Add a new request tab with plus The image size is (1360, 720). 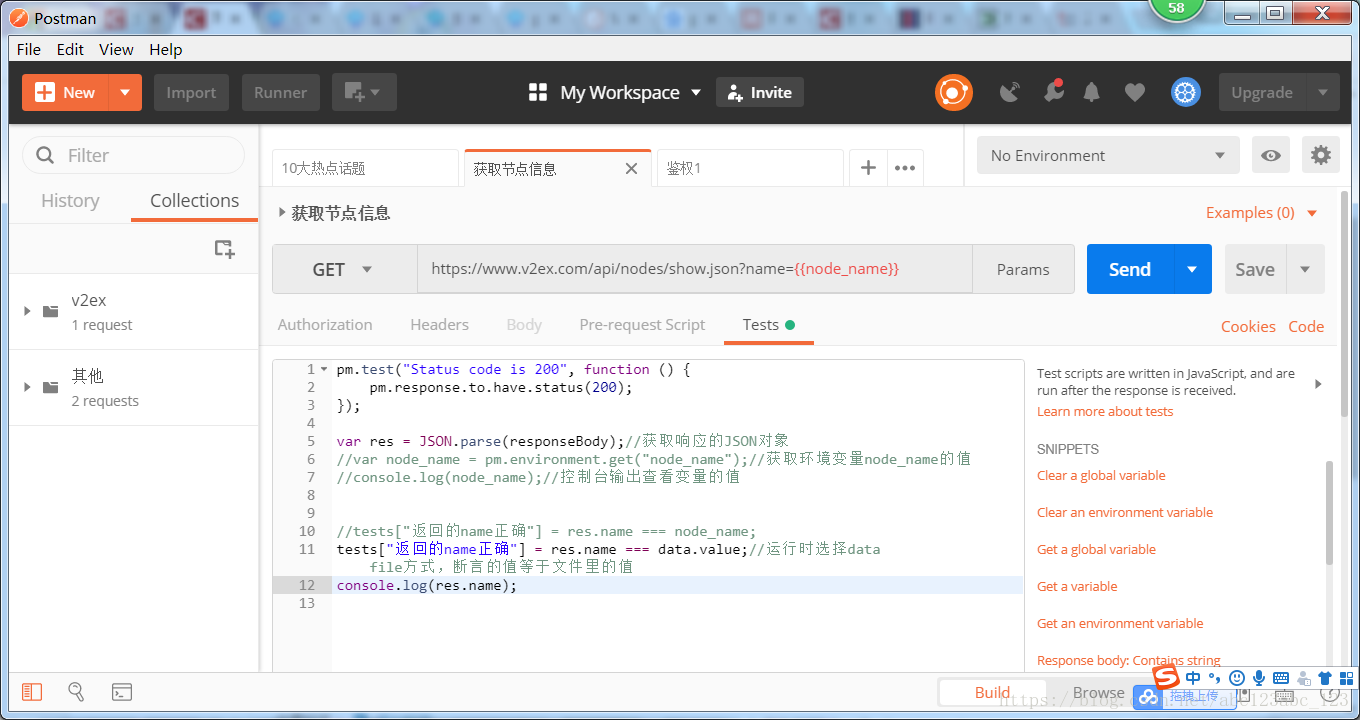click(868, 168)
